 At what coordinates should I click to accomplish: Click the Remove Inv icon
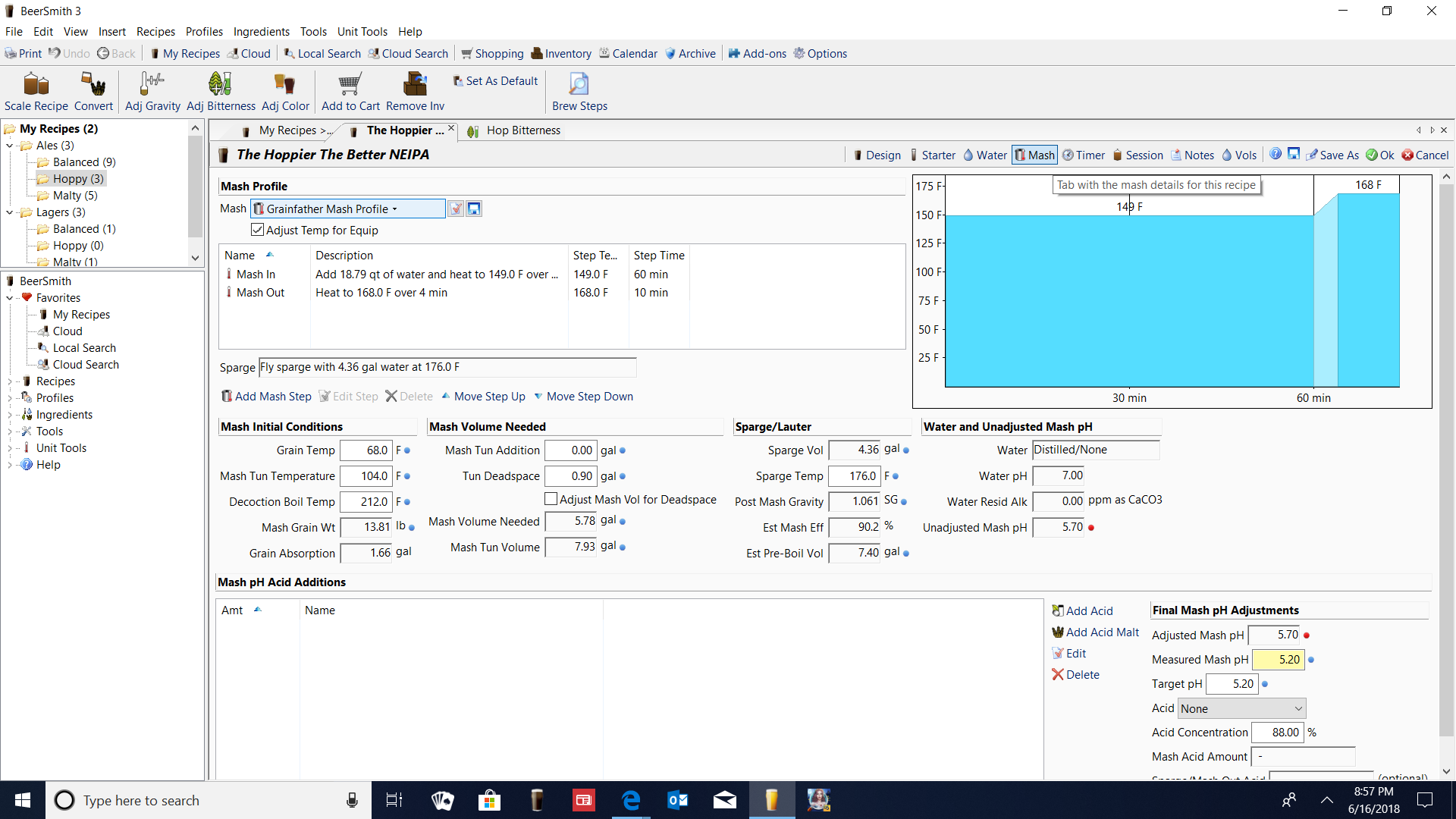coord(415,91)
